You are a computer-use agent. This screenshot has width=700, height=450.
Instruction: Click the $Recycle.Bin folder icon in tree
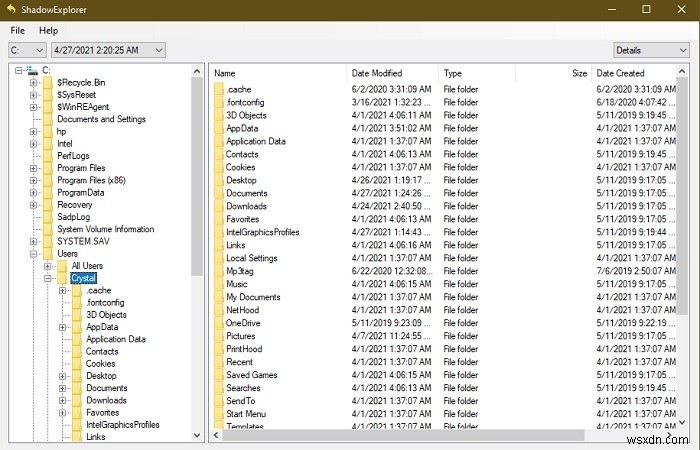point(48,83)
